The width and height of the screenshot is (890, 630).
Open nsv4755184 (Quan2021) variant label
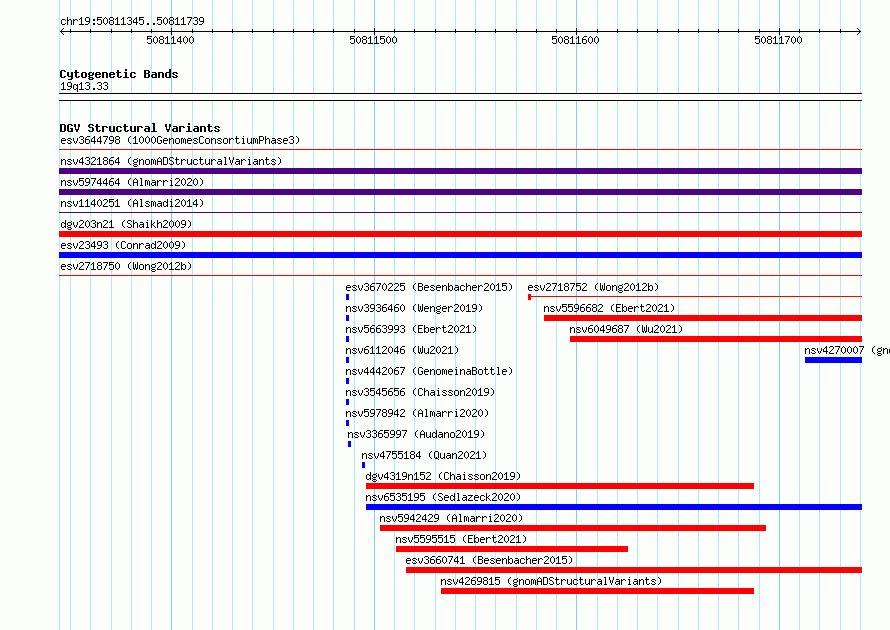[x=424, y=455]
